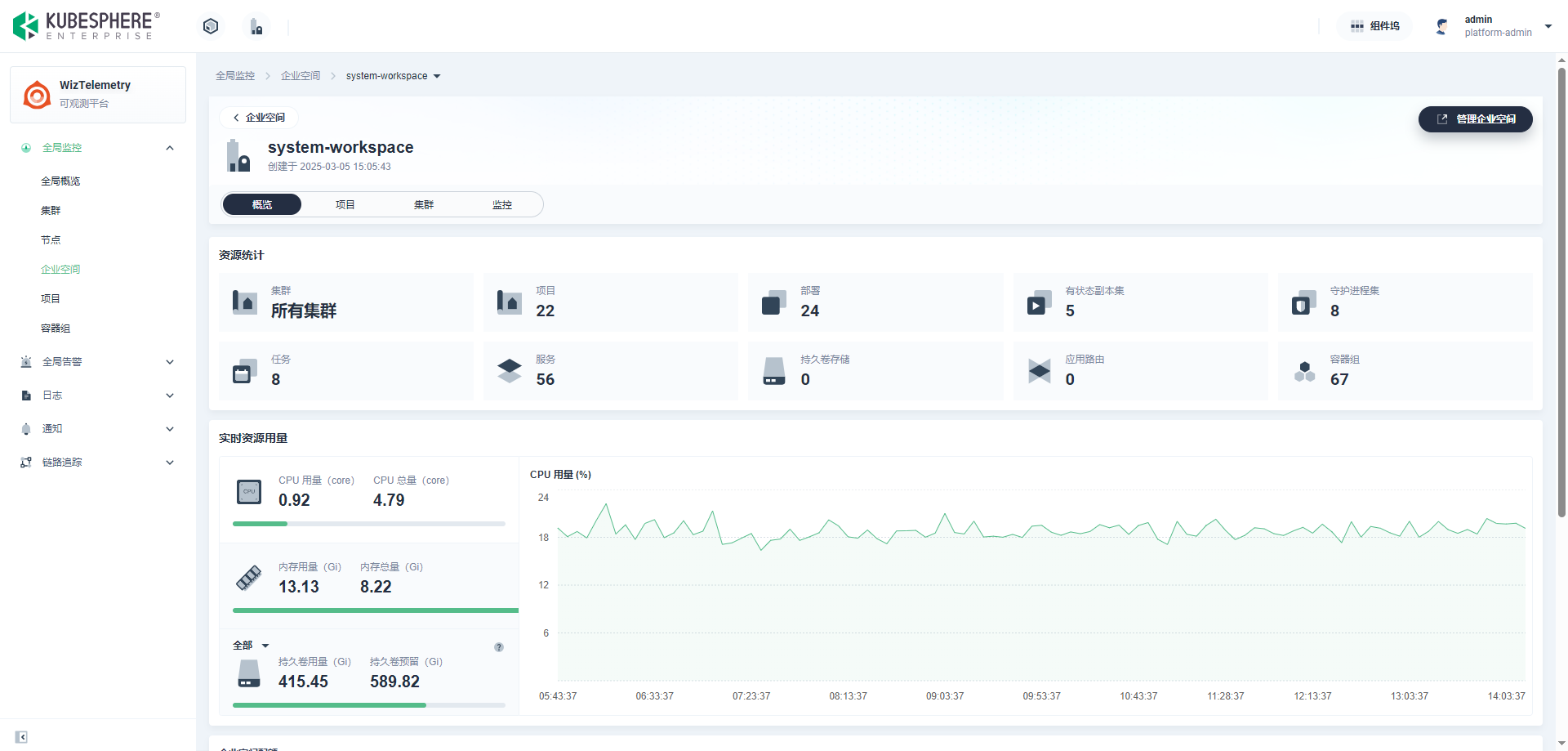The width and height of the screenshot is (1568, 751).
Task: Switch to the 项目 tab
Action: coord(345,204)
